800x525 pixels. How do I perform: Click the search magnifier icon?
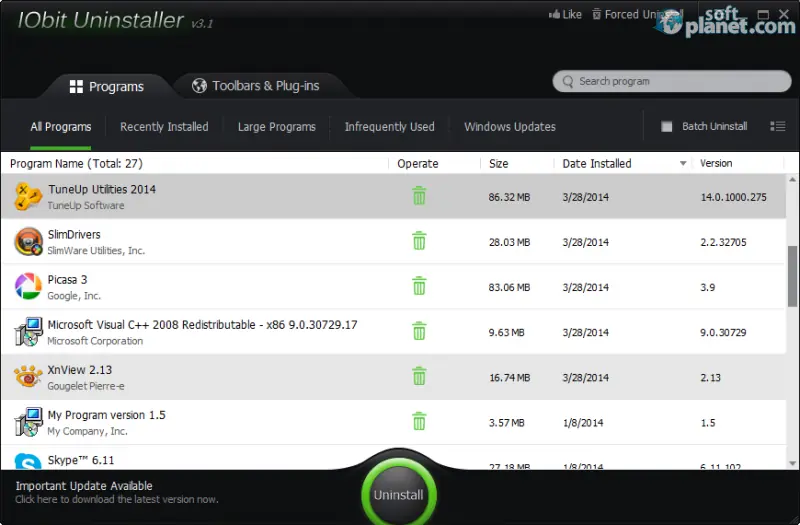[567, 82]
